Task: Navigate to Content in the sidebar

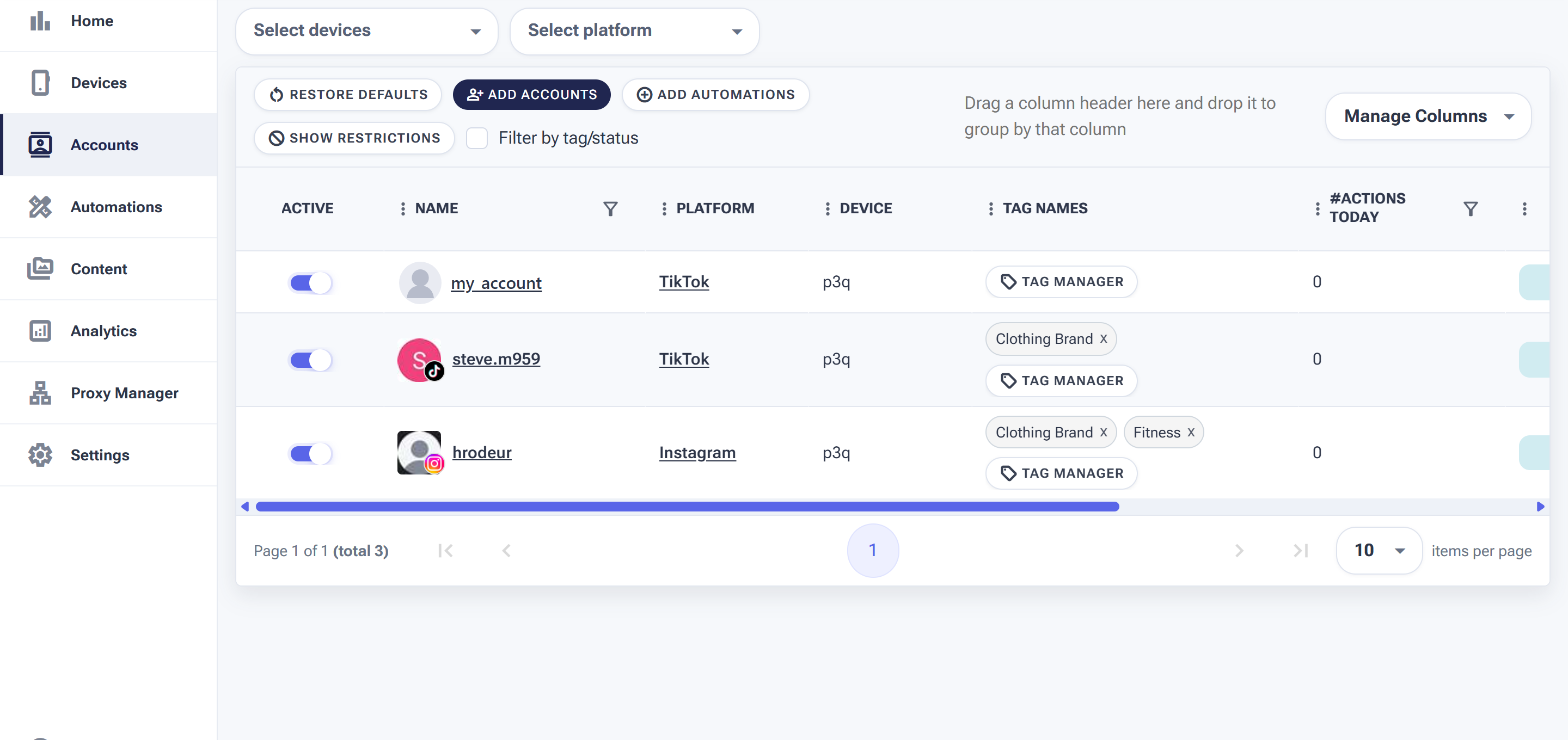Action: click(108, 269)
